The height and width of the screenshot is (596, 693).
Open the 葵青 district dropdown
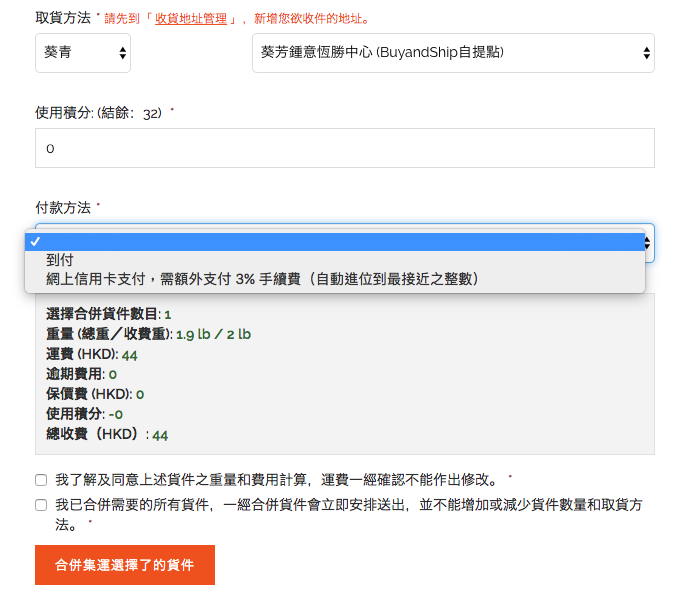click(x=82, y=52)
